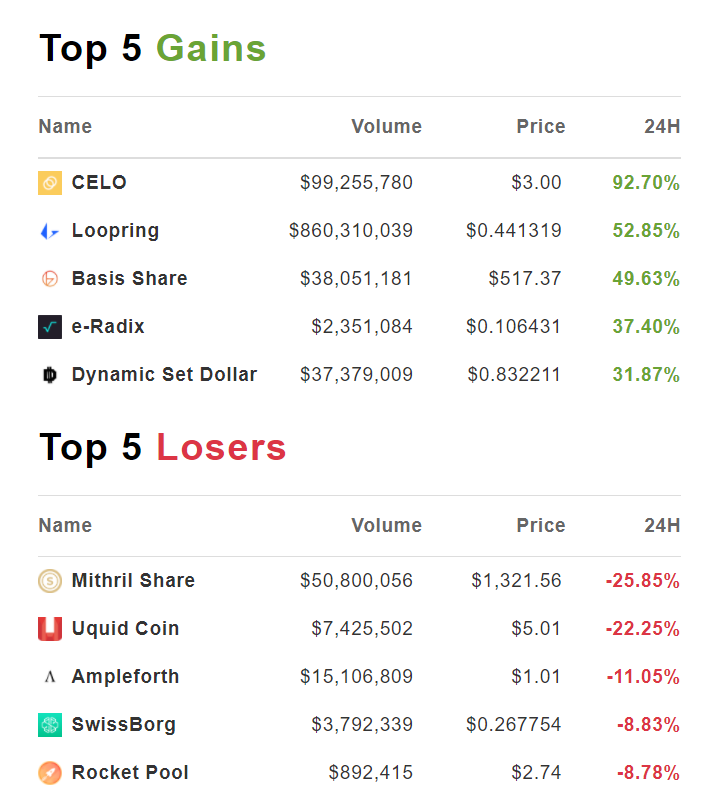720x797 pixels.
Task: Sort Gains table by 24H header
Action: tap(662, 127)
